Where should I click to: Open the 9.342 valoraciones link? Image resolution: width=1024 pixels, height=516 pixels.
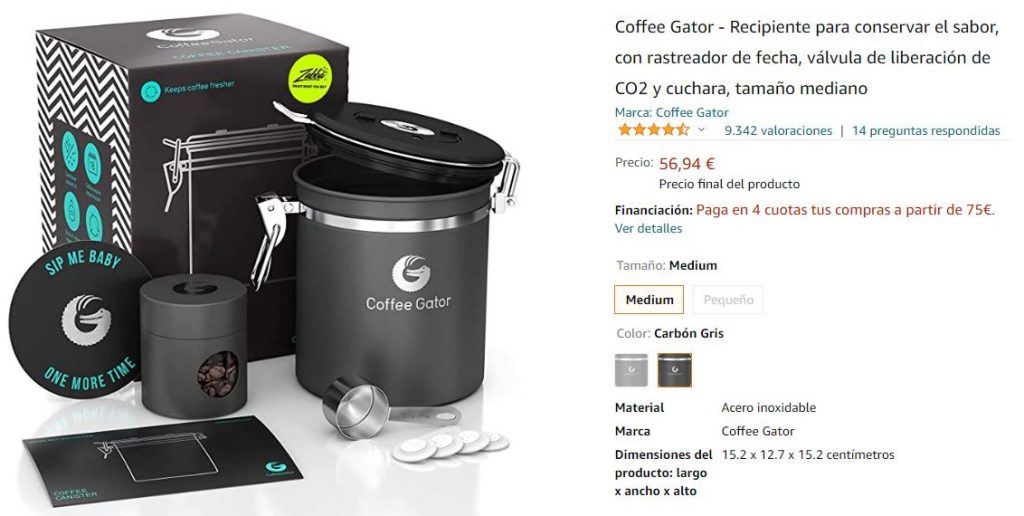tap(778, 131)
